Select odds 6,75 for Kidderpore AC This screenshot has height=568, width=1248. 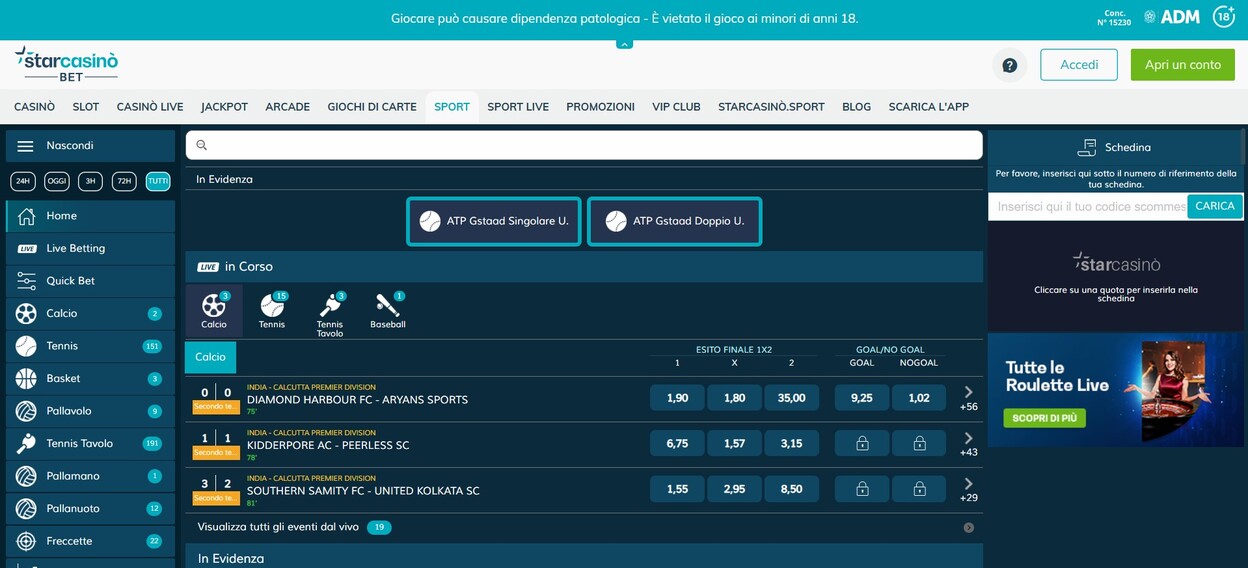[677, 443]
